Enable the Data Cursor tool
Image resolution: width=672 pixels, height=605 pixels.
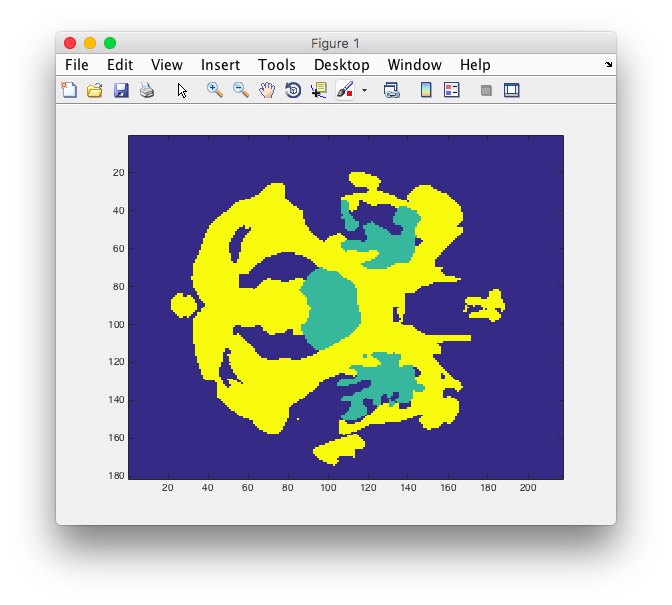tap(319, 90)
